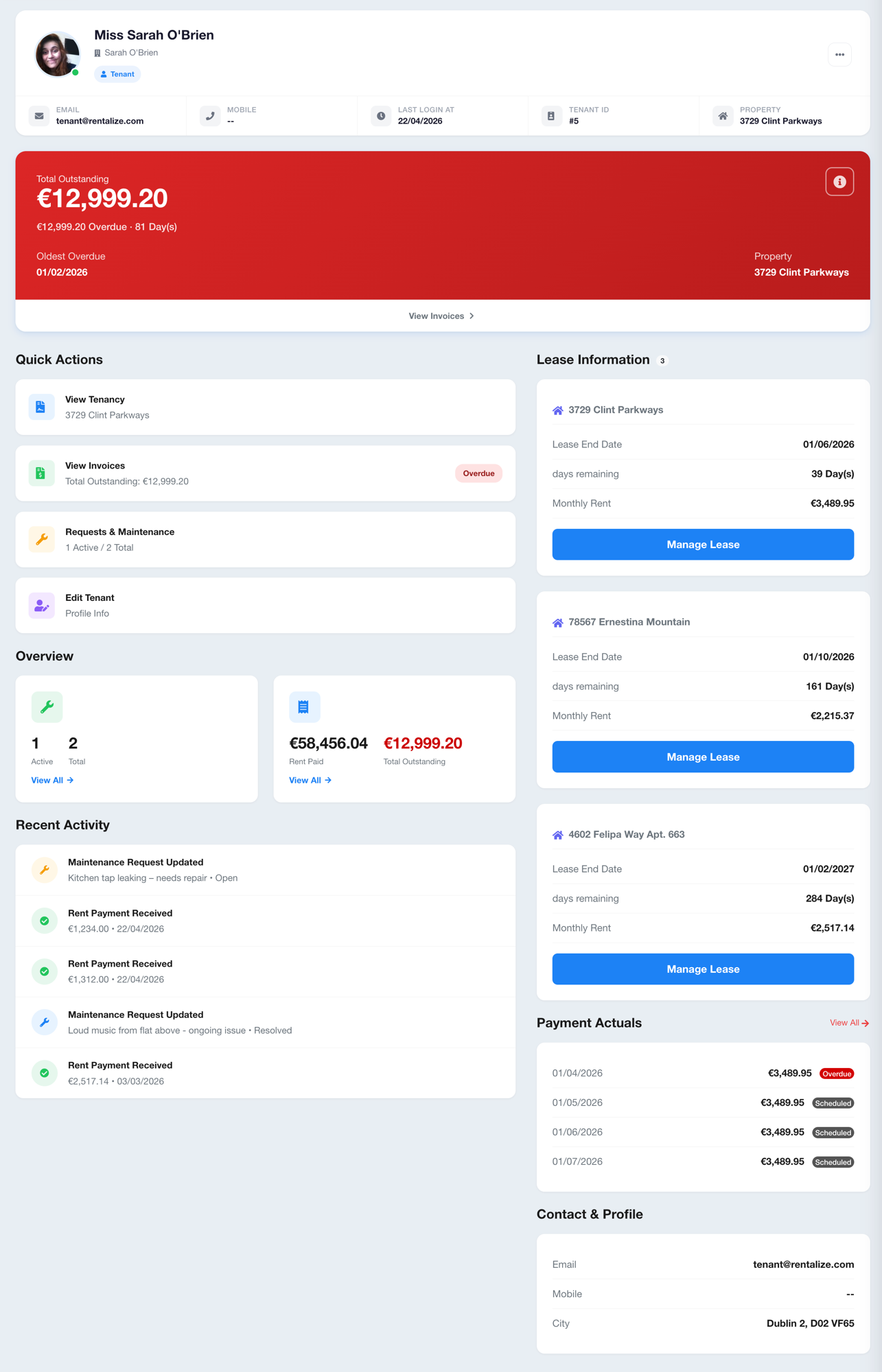
Task: Click the mobile phone icon
Action: click(x=210, y=116)
